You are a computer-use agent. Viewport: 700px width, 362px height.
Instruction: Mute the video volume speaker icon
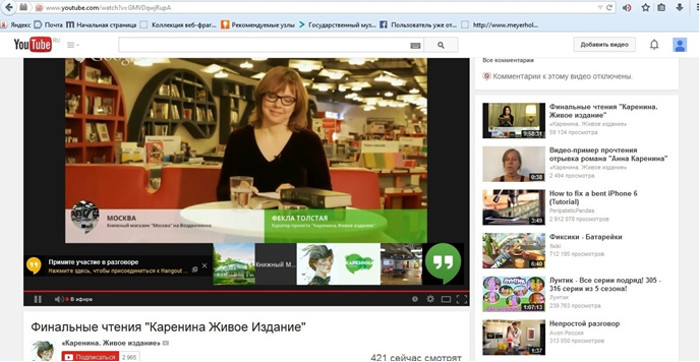click(58, 299)
